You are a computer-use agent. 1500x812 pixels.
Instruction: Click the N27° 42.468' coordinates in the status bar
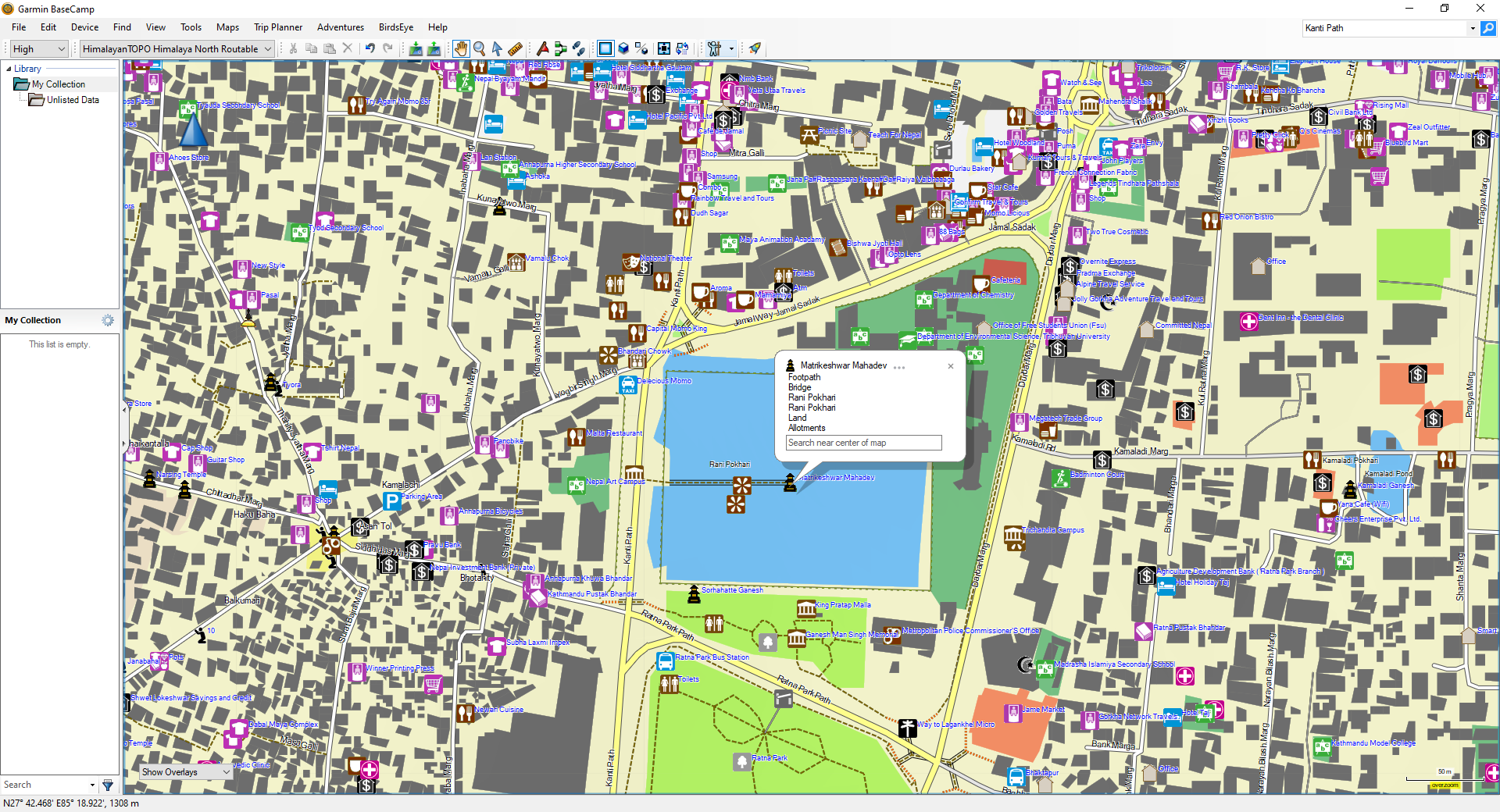point(71,803)
